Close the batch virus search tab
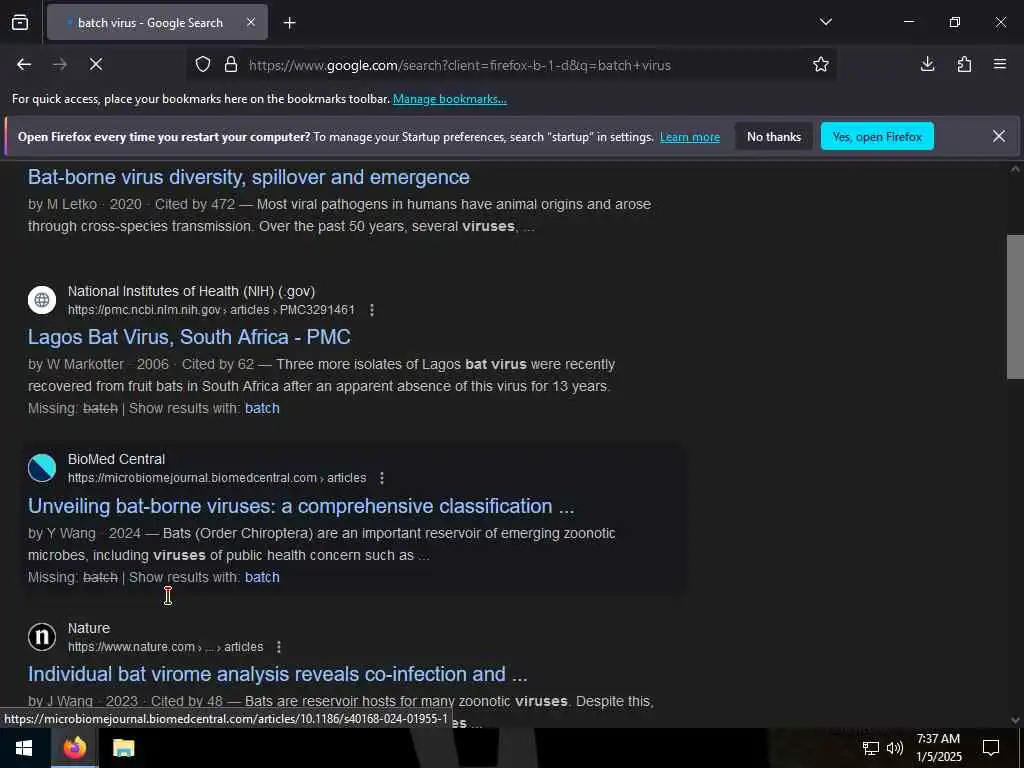 click(x=251, y=22)
